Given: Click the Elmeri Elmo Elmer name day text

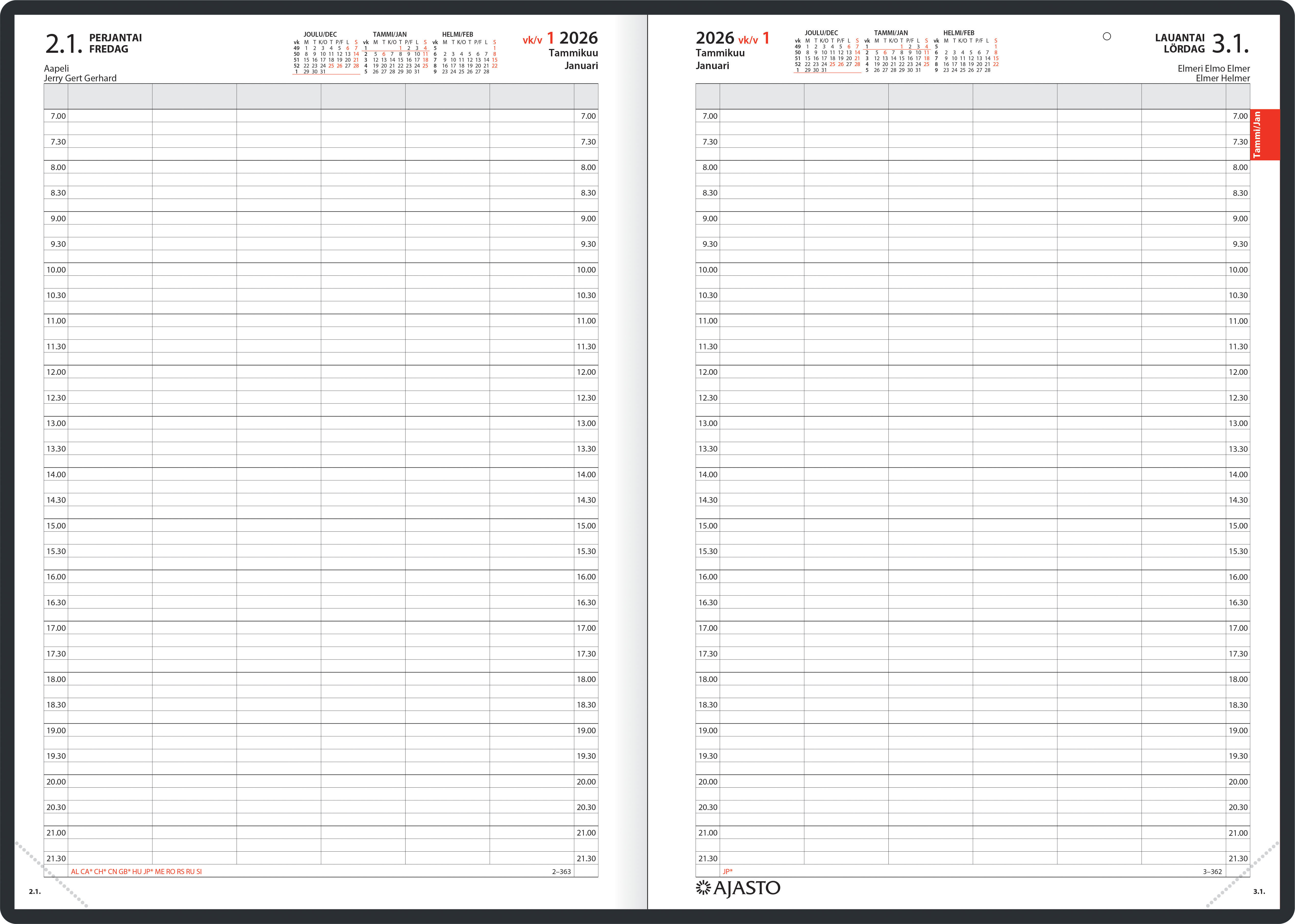Looking at the screenshot, I should pyautogui.click(x=1214, y=68).
